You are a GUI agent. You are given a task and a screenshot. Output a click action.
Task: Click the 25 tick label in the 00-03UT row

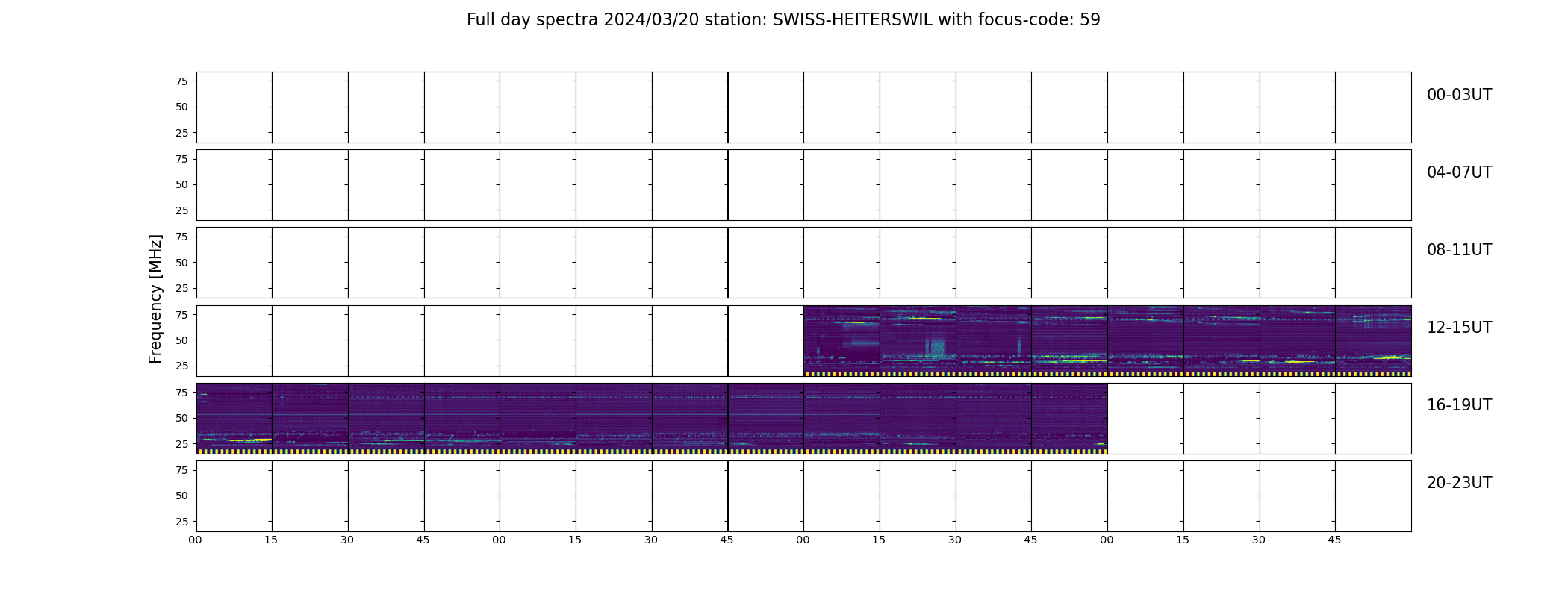(x=181, y=133)
